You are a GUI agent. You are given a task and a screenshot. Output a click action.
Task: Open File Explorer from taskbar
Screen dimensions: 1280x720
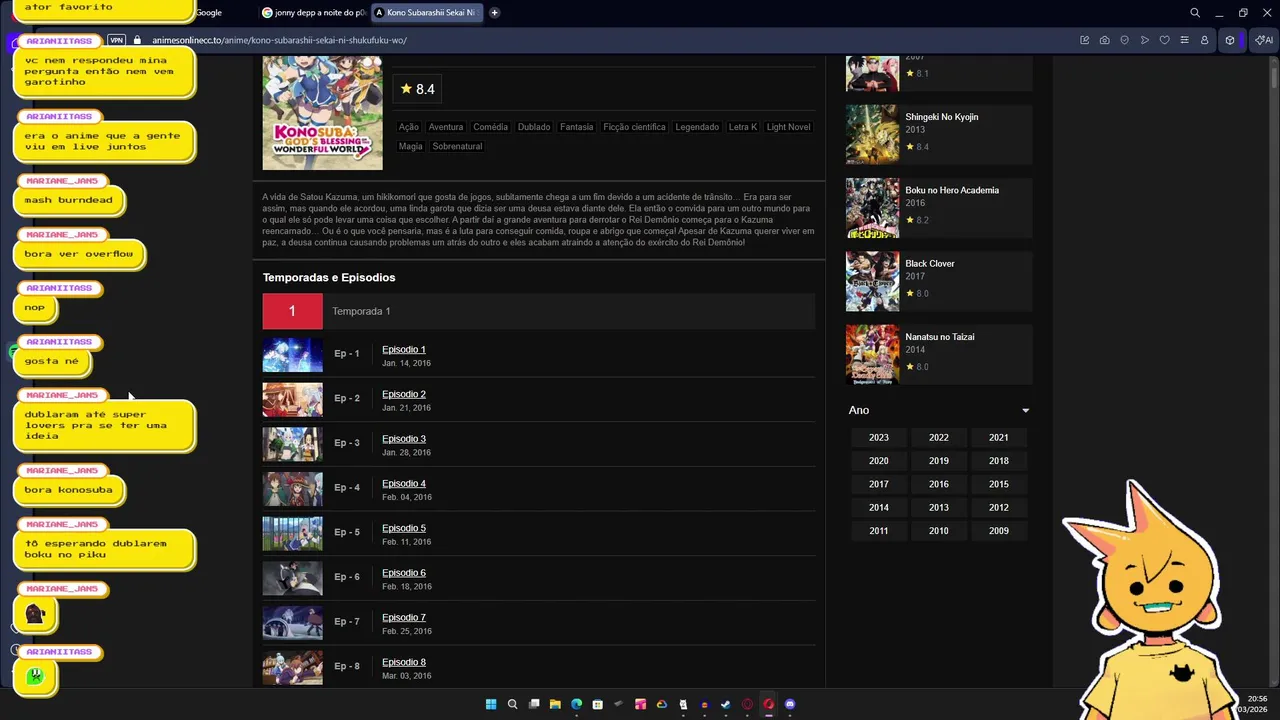555,704
